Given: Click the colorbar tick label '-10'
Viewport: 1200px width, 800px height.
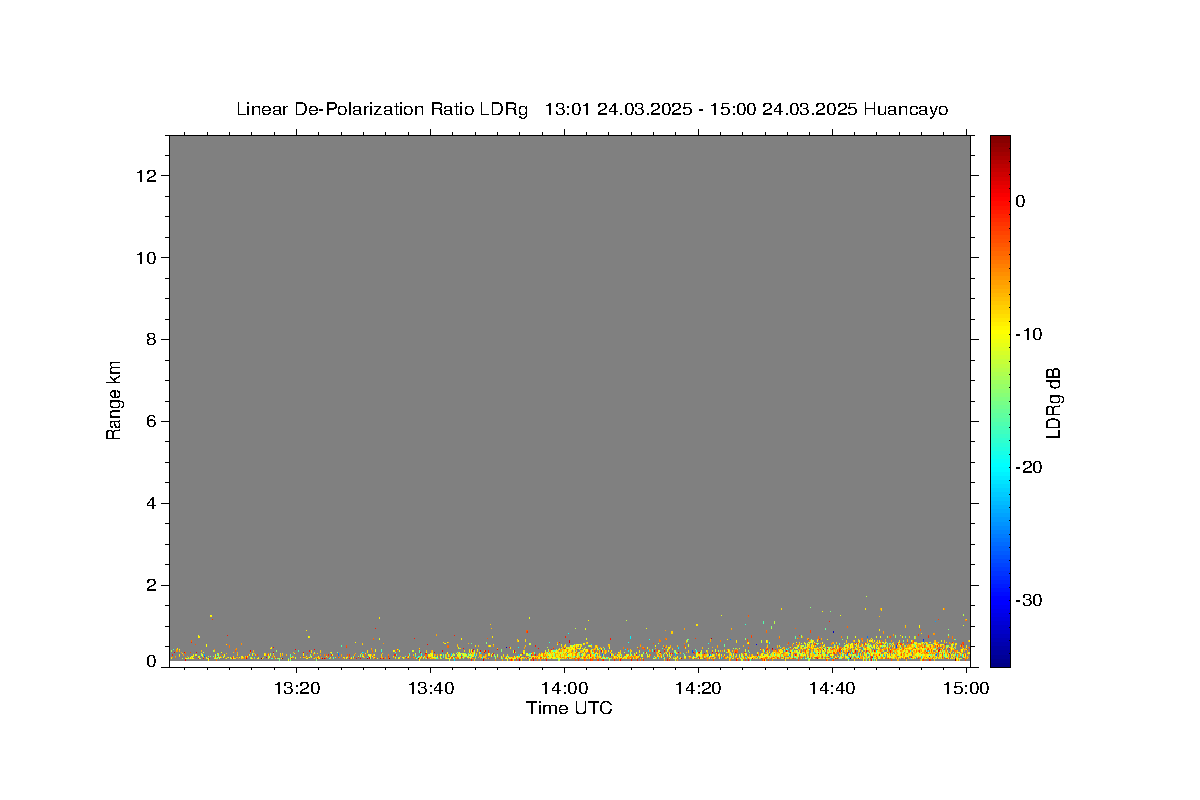Looking at the screenshot, I should (x=1030, y=334).
